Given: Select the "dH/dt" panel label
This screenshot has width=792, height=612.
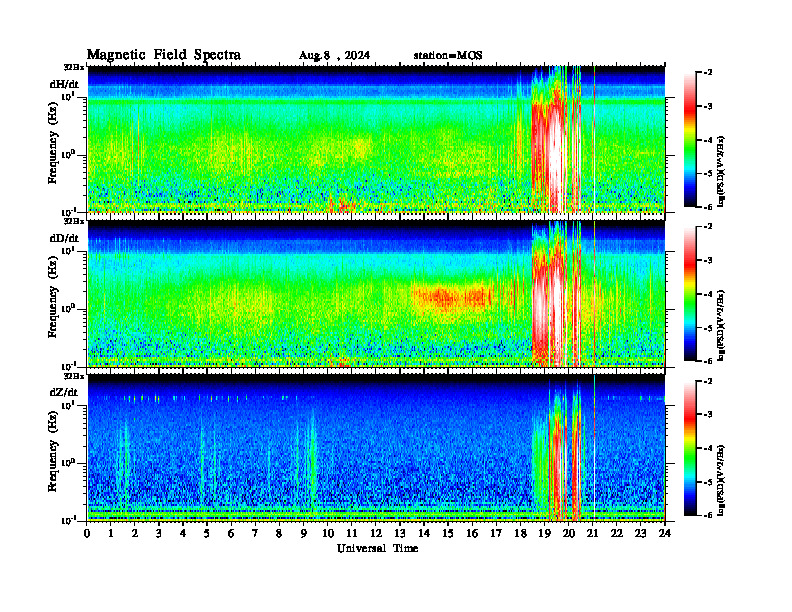Looking at the screenshot, I should tap(64, 84).
